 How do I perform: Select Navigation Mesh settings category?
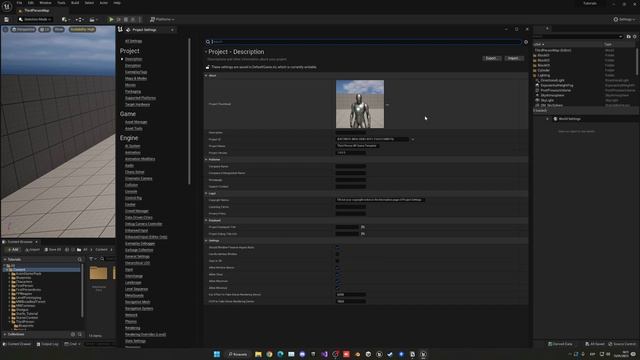pyautogui.click(x=138, y=302)
